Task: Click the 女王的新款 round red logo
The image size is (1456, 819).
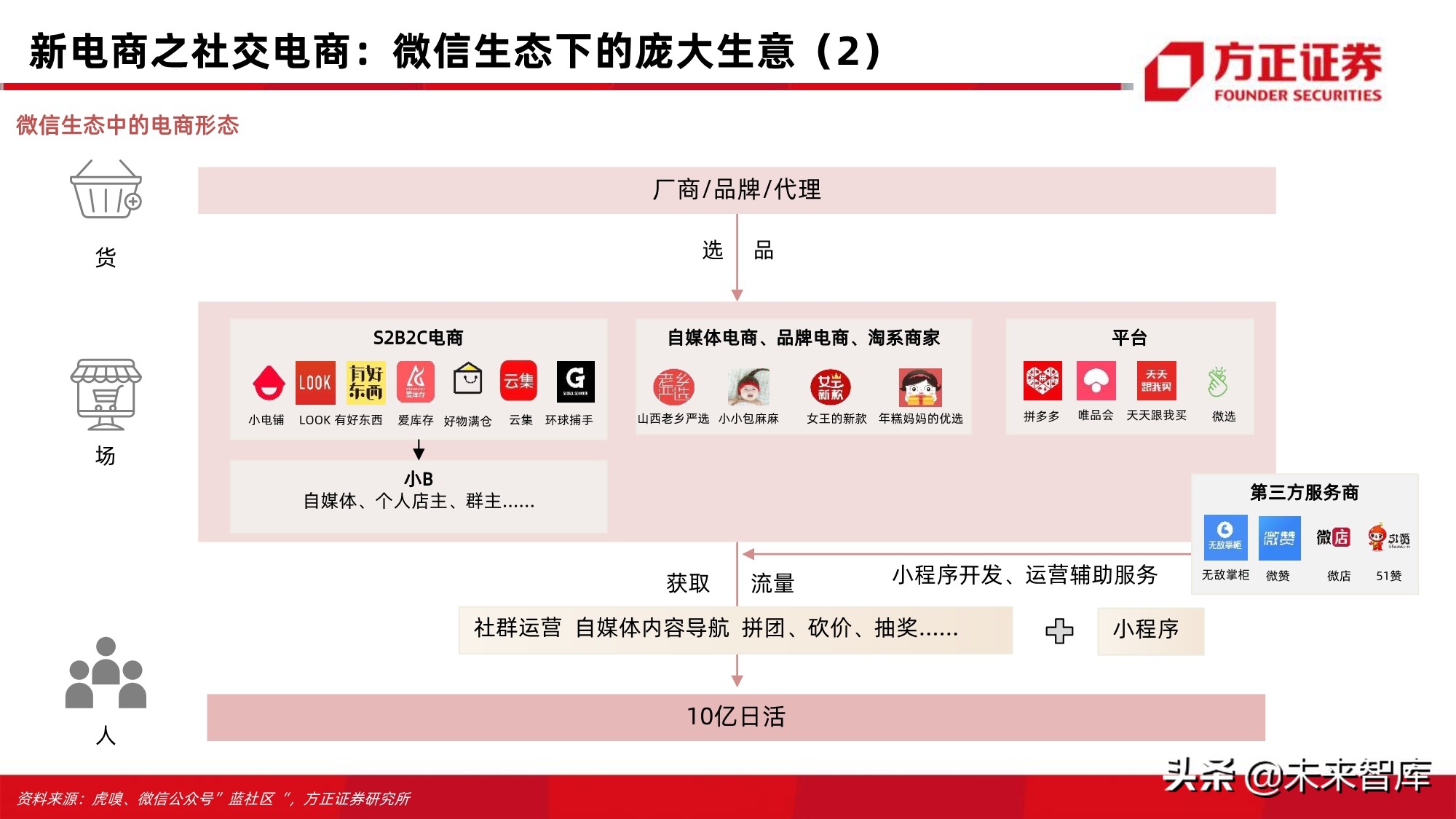Action: 831,387
